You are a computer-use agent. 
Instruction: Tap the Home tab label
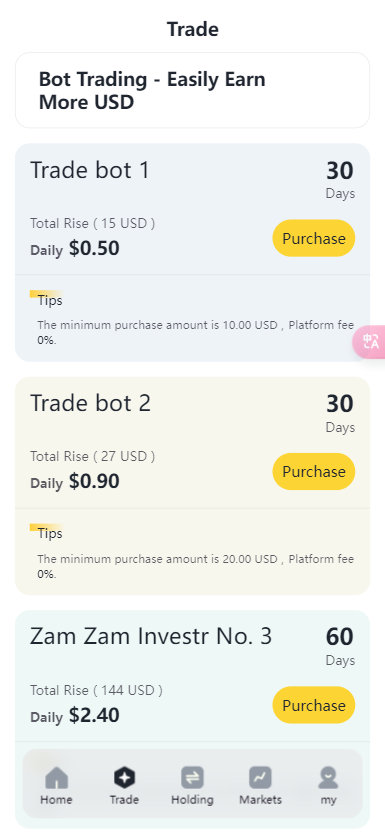coord(56,800)
